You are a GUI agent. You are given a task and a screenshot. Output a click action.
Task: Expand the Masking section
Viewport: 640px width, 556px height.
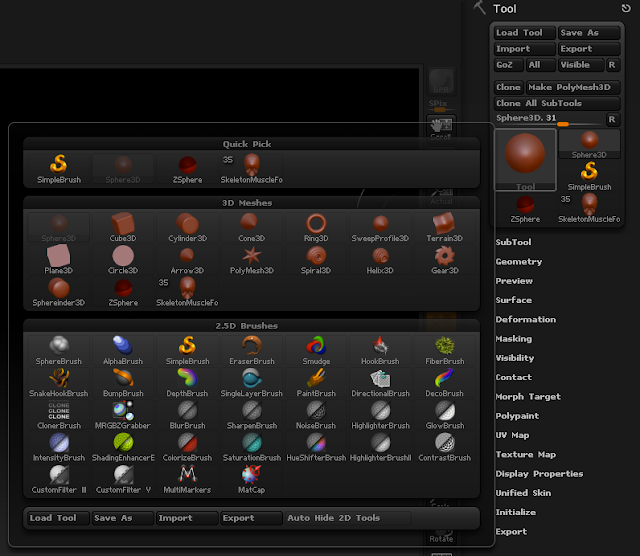click(x=514, y=339)
